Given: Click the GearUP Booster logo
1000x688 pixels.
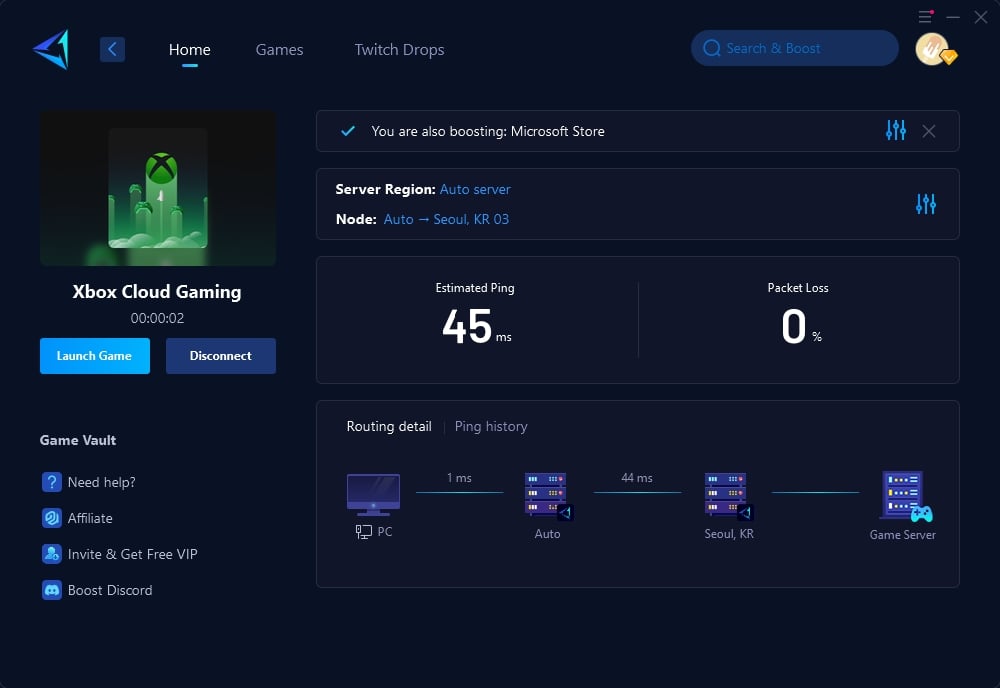Looking at the screenshot, I should (51, 49).
